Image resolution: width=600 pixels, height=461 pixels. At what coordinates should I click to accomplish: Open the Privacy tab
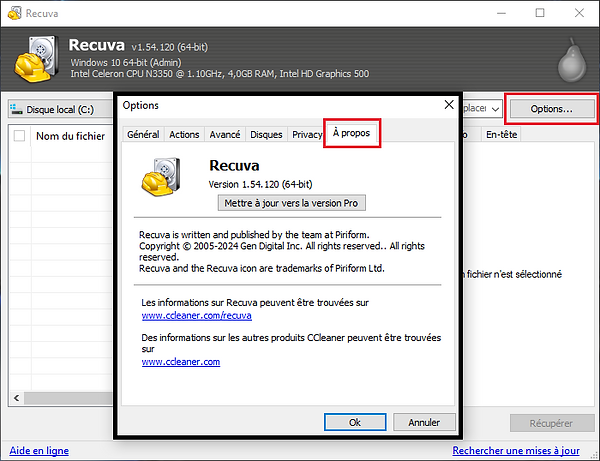point(307,135)
